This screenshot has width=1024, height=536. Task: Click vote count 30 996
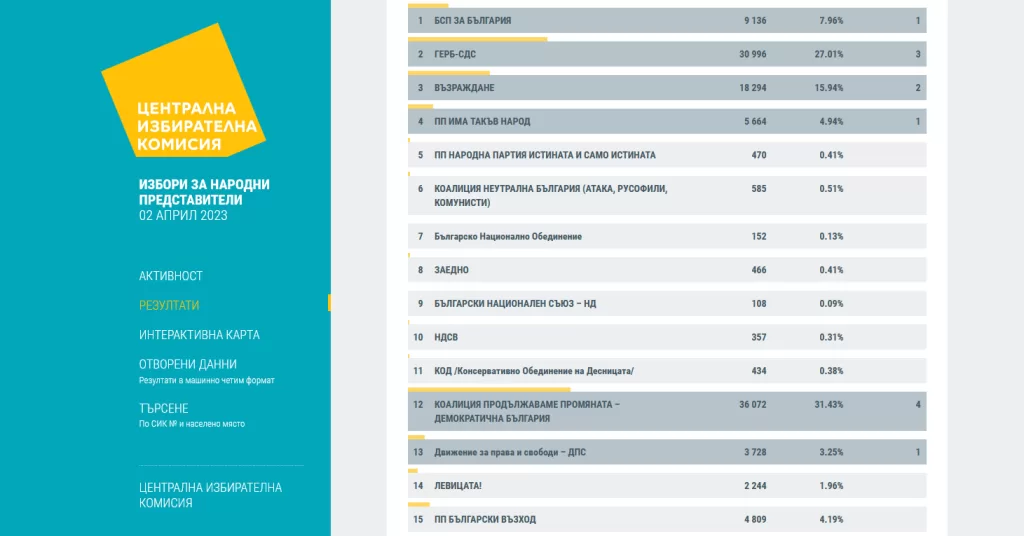[752, 54]
